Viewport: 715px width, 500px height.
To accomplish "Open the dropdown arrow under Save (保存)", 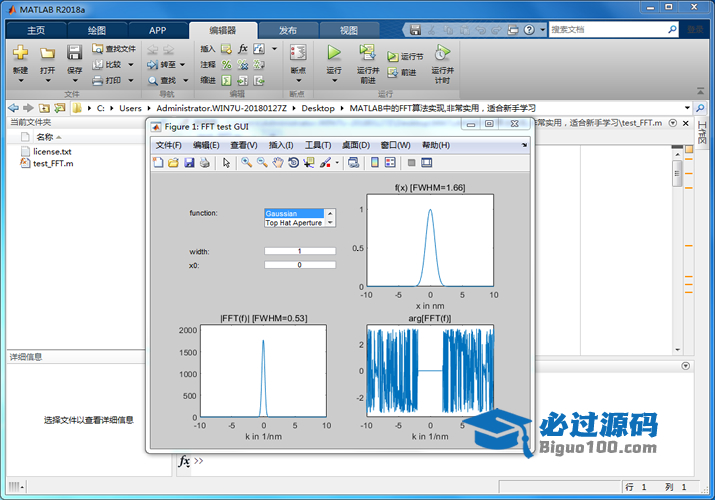I will click(x=75, y=81).
